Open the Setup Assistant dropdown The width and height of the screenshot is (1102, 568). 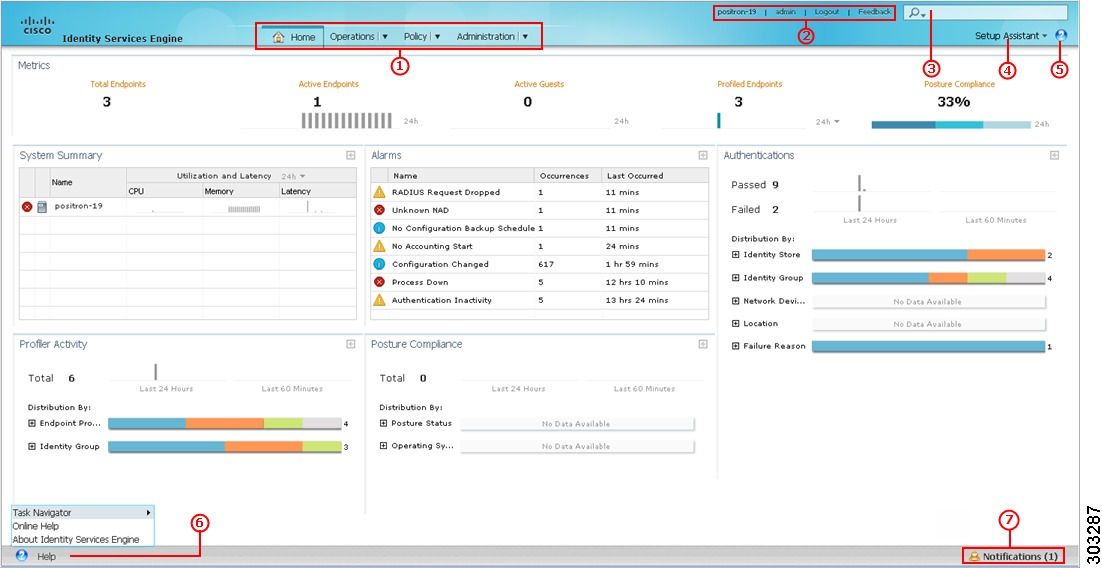coord(1011,35)
